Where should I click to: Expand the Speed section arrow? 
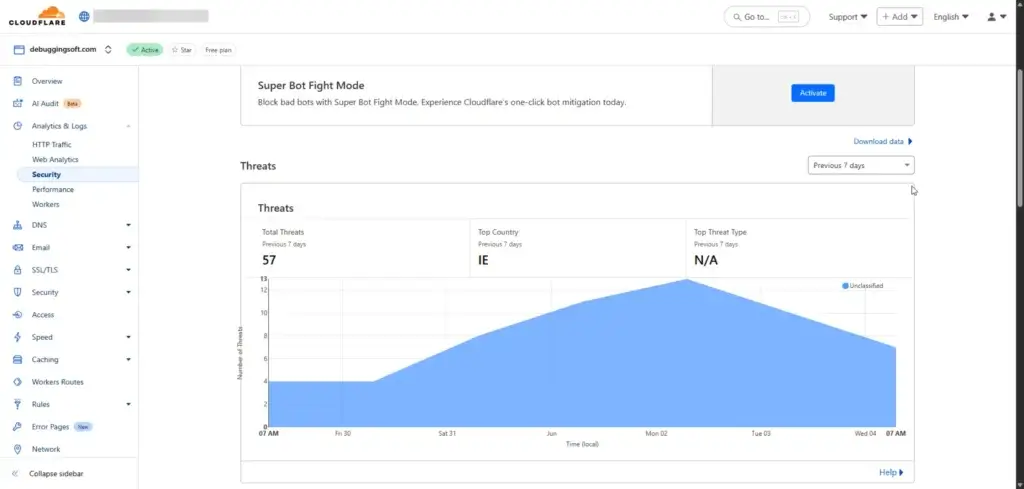[x=128, y=337]
